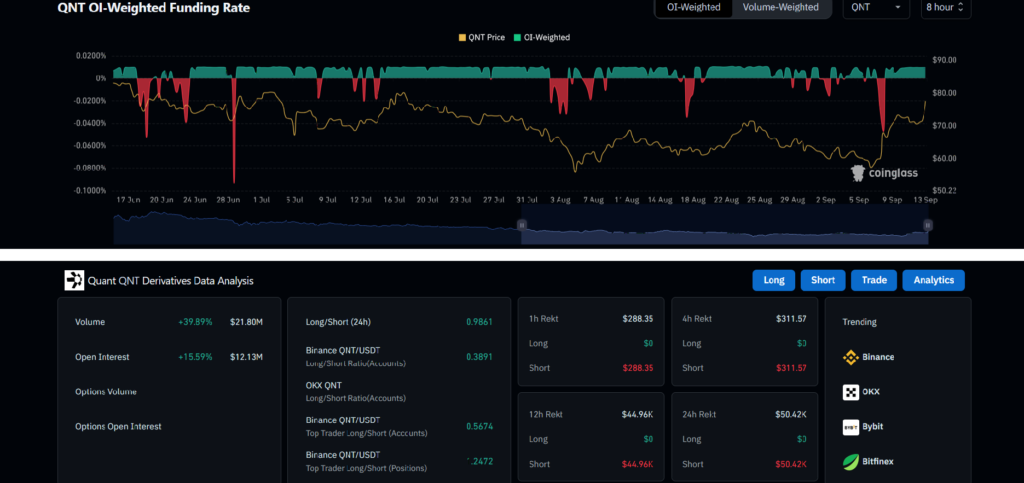Click the Quant QNT Derivatives Data Analysis heading

171,281
